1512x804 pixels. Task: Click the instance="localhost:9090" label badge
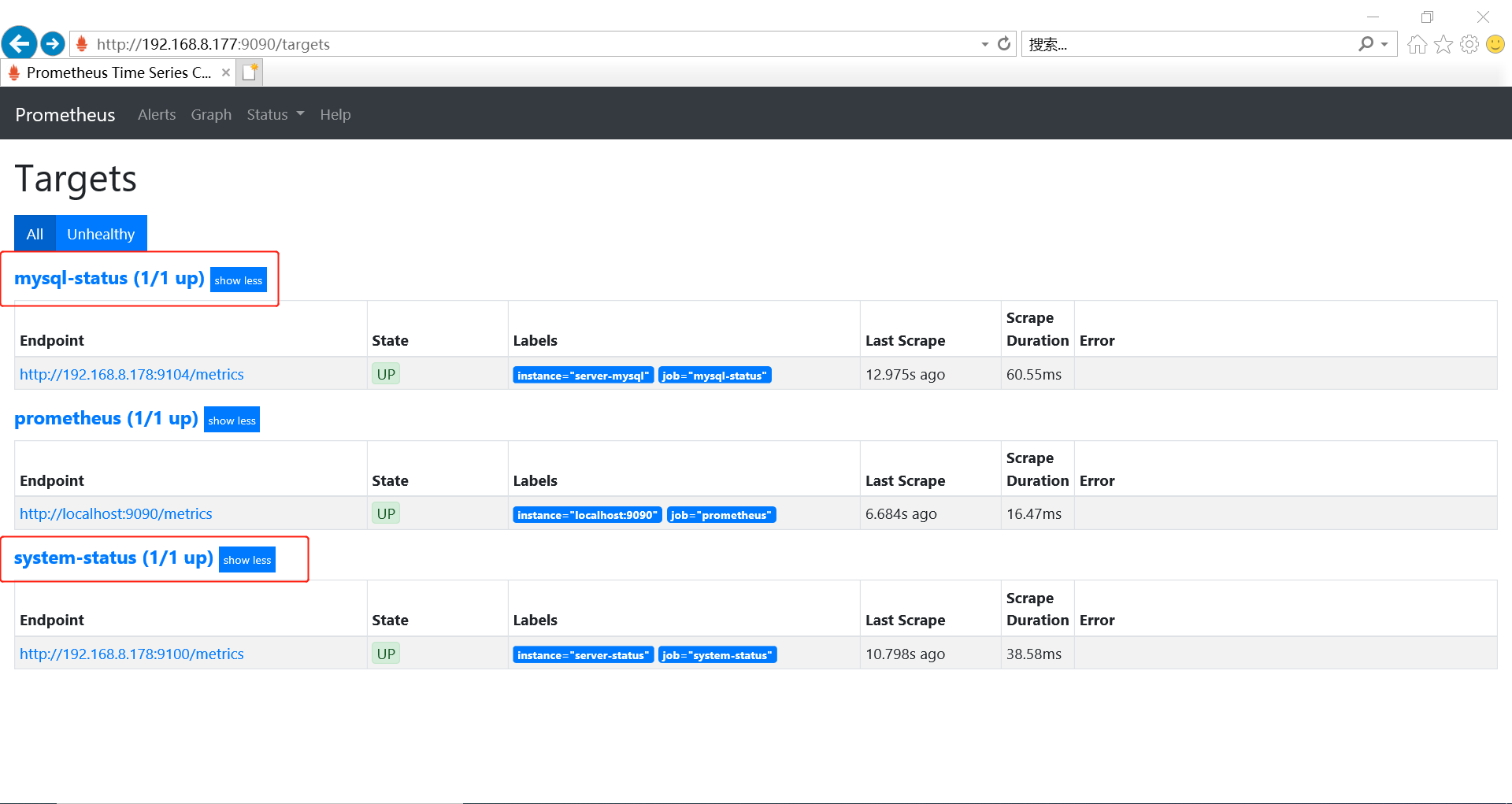587,515
